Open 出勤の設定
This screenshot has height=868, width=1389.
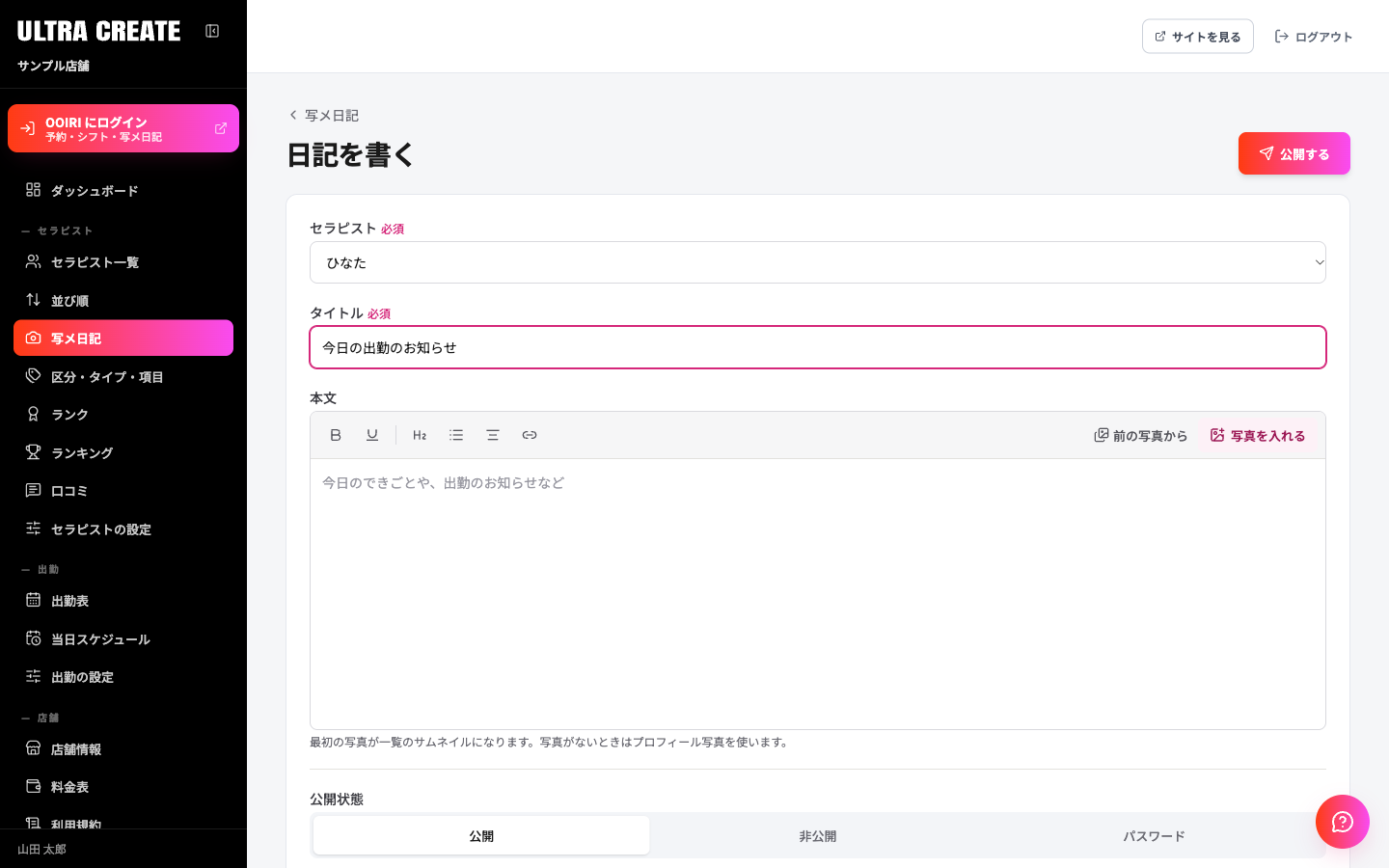[x=123, y=677]
